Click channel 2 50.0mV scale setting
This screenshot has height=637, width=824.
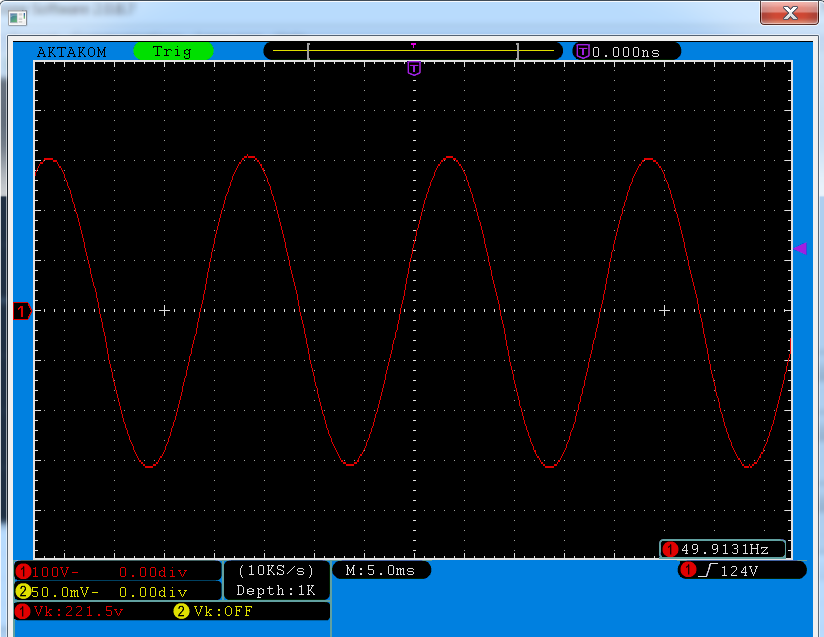pos(65,592)
